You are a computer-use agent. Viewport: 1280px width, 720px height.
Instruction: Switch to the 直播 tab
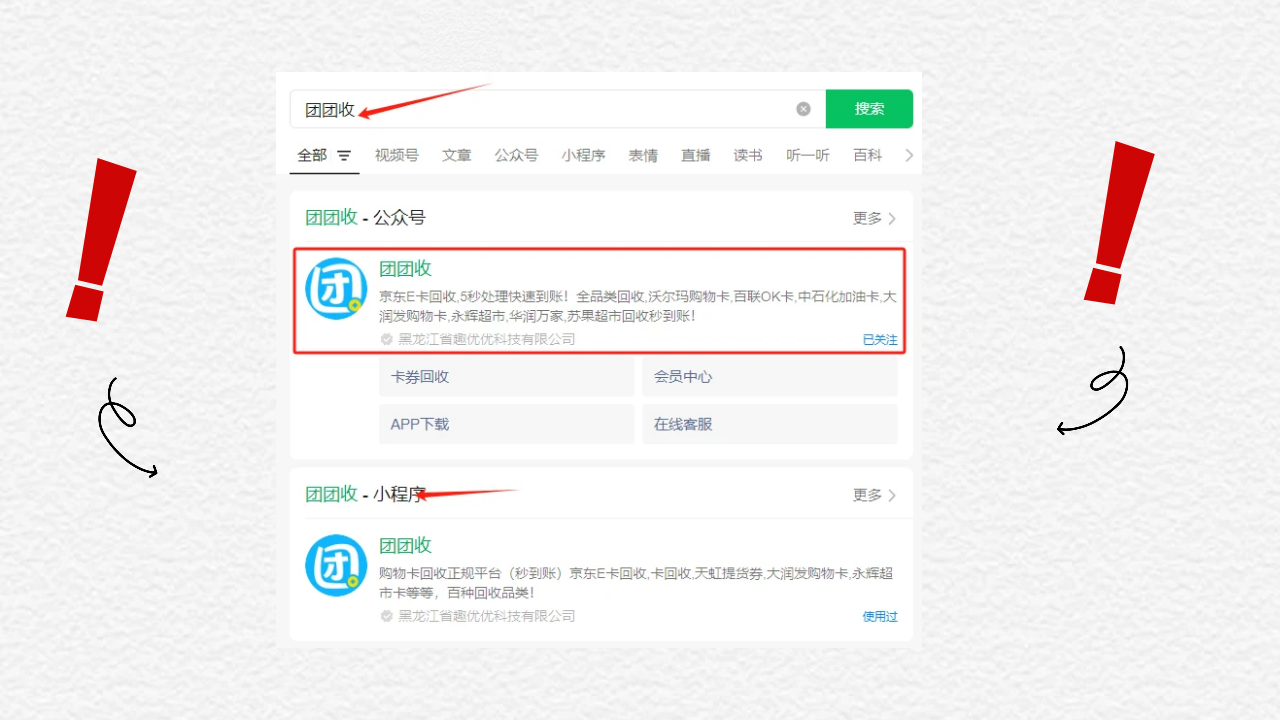point(696,155)
